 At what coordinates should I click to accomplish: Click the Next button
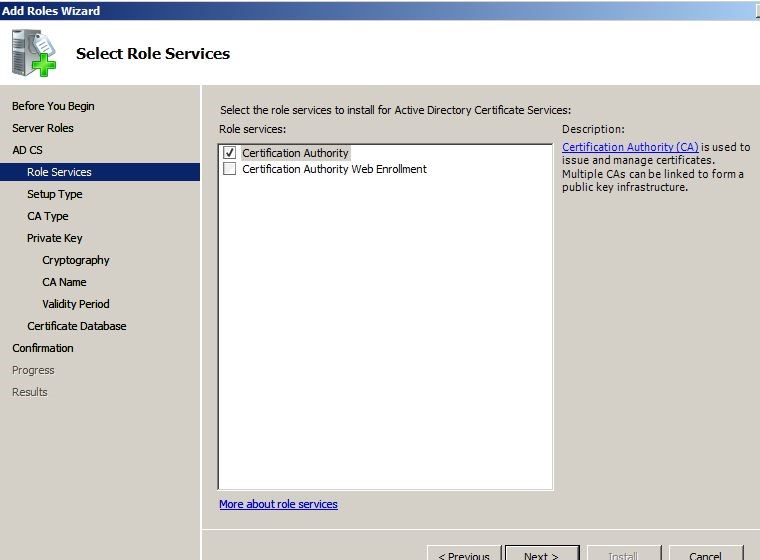pos(542,554)
